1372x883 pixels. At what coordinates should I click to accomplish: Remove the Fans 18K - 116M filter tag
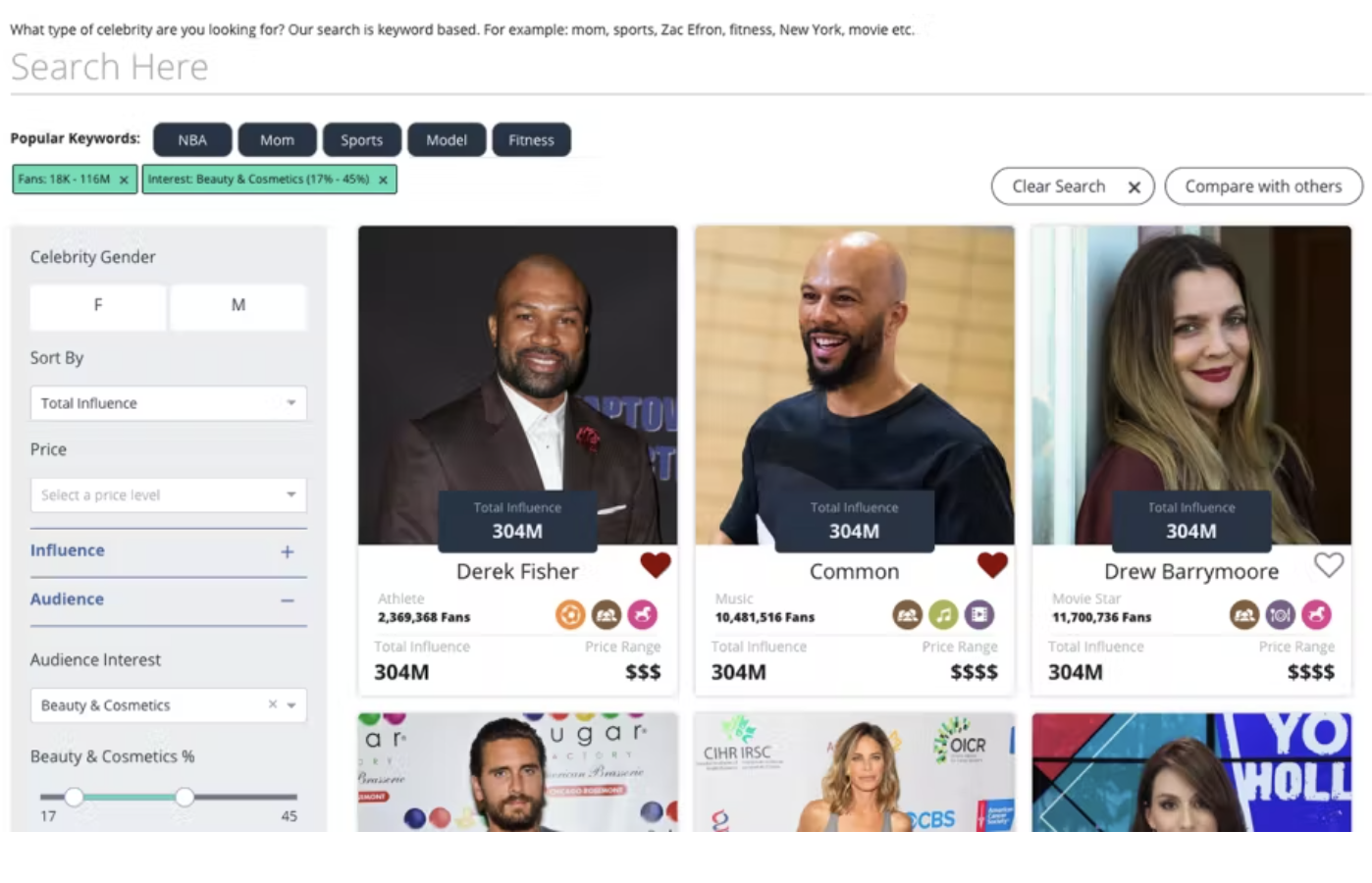tap(124, 180)
